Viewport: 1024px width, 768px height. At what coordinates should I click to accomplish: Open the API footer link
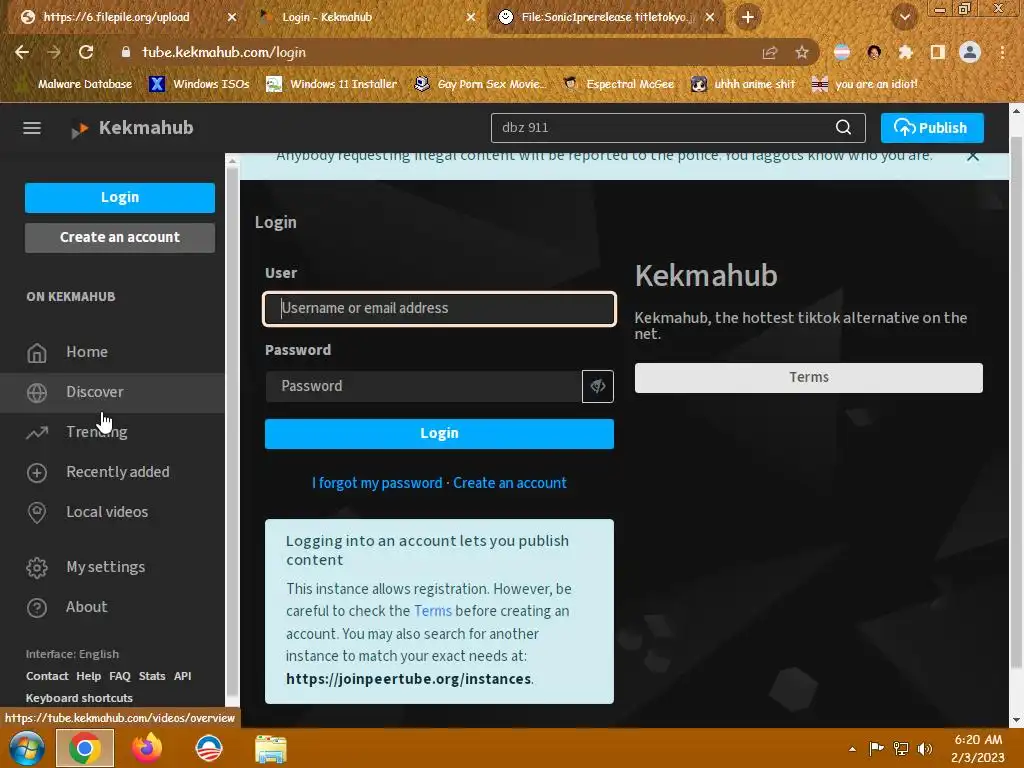point(182,677)
